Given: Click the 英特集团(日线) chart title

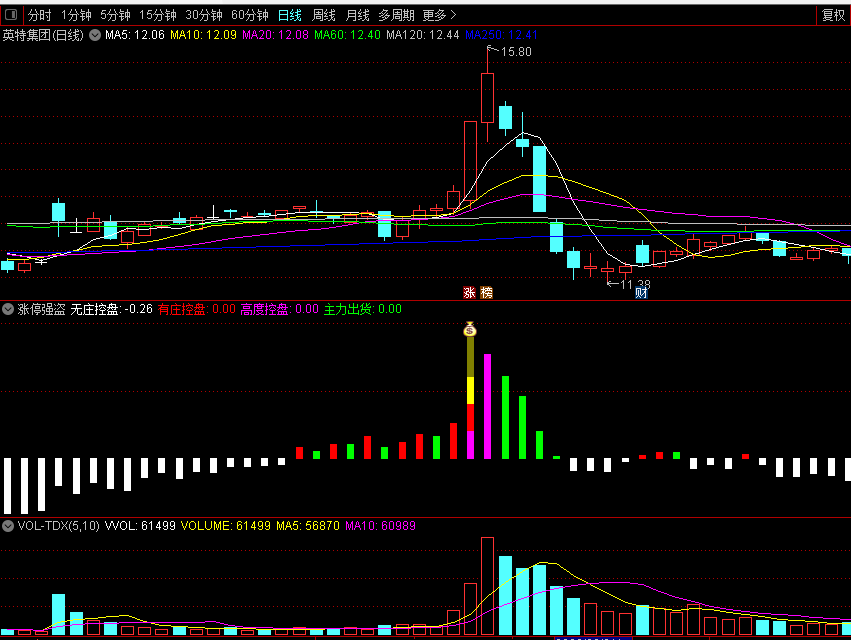Looking at the screenshot, I should pyautogui.click(x=43, y=35).
